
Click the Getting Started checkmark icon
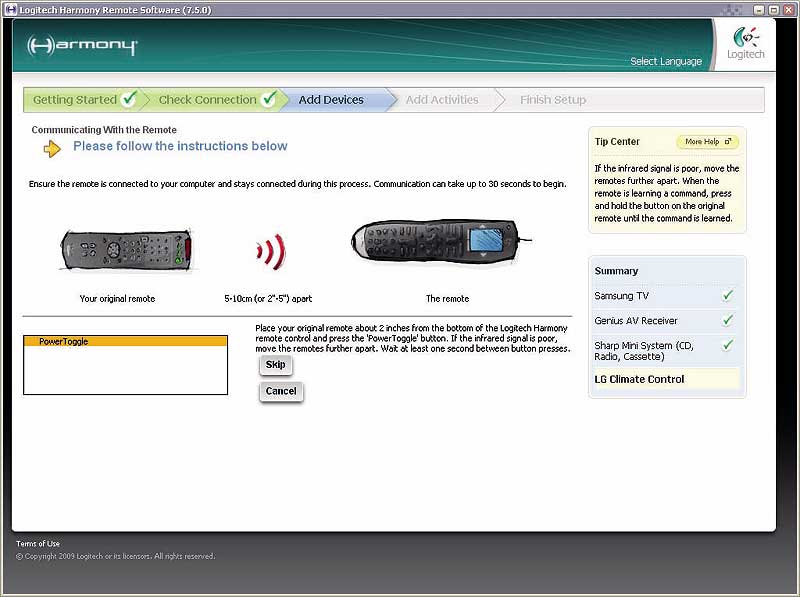[x=130, y=98]
